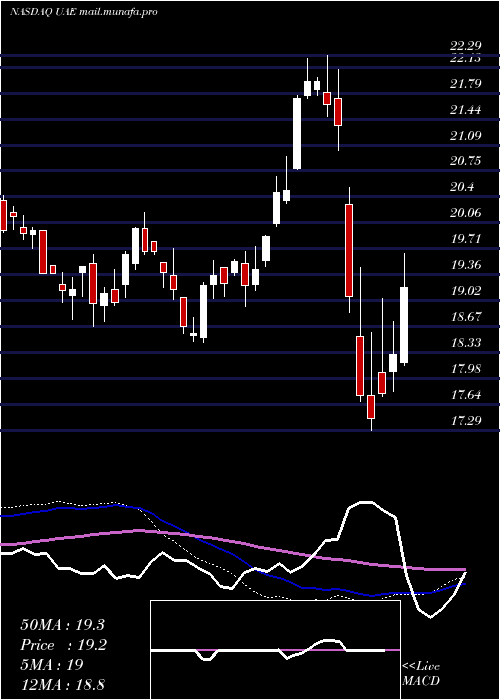Image resolution: width=500 pixels, height=700 pixels.
Task: Click the NASDAQ UAE mail.munafa.pro title text
Action: (x=84, y=12)
